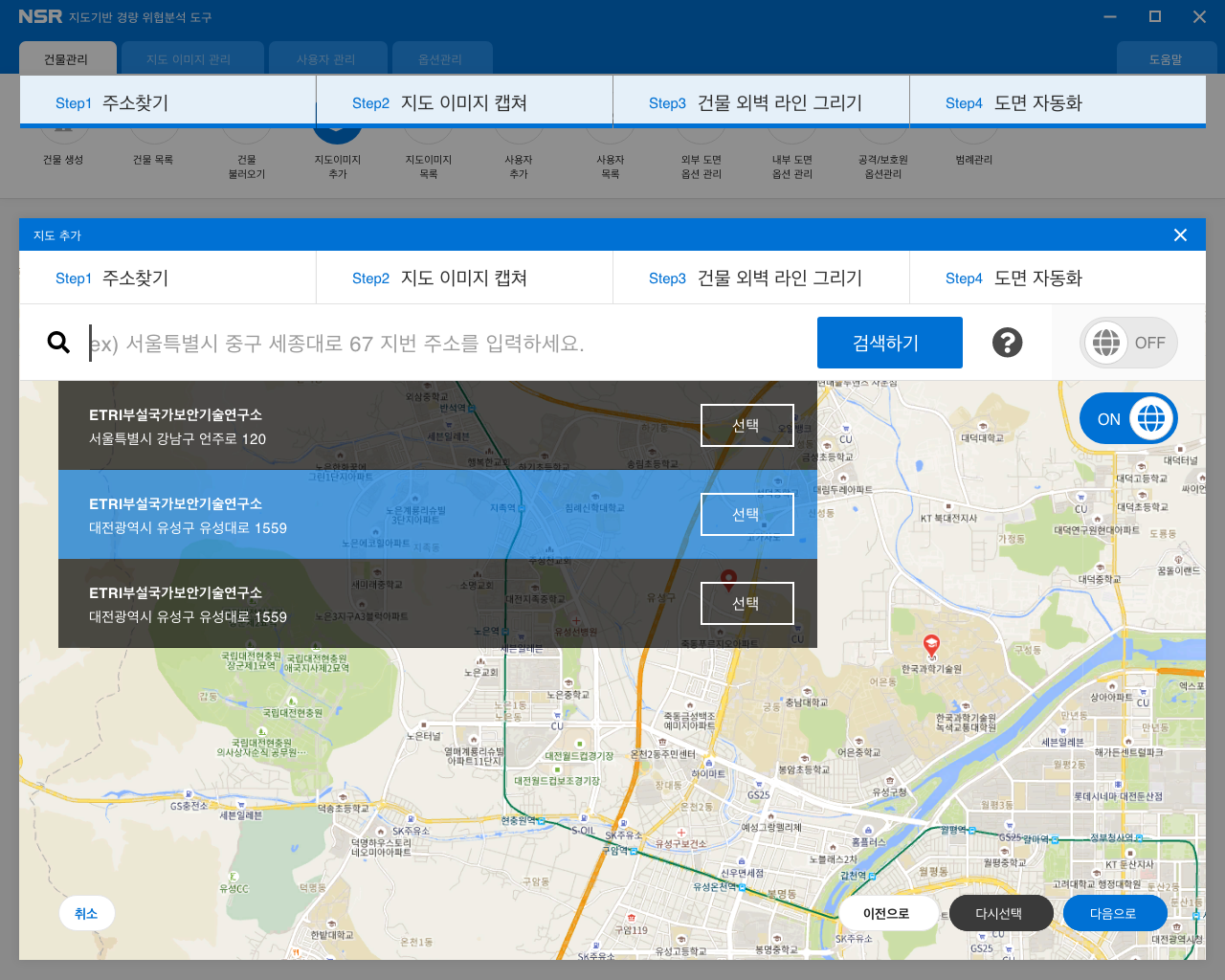Click background Step4 도면 자동화 header
The height and width of the screenshot is (980, 1225).
click(1058, 102)
